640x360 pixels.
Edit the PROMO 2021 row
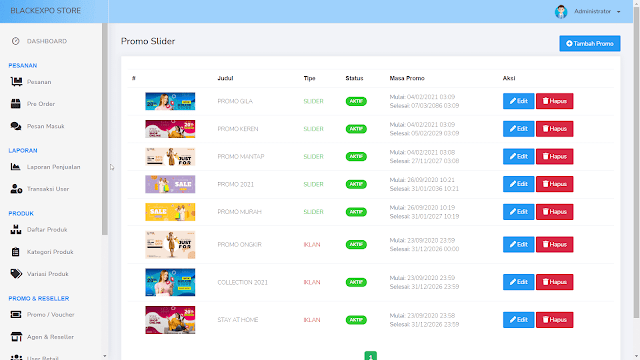[x=518, y=184]
